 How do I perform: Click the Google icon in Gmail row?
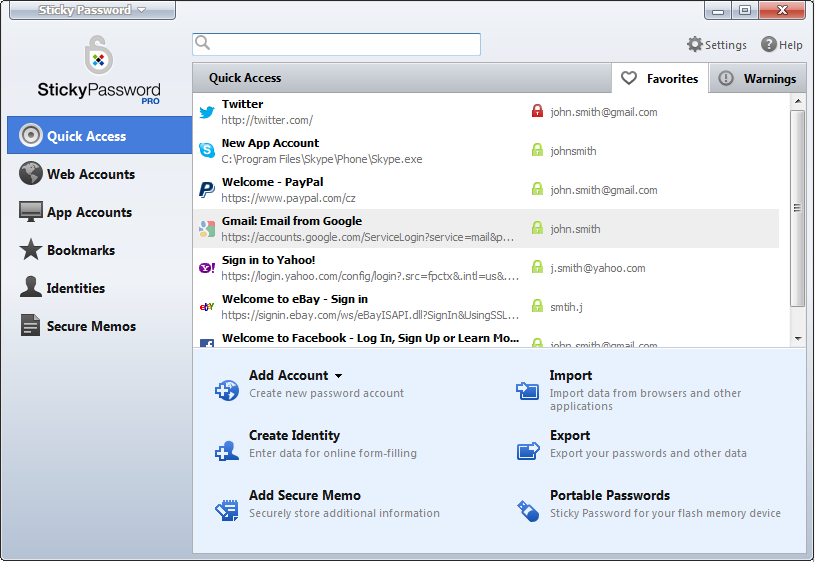(207, 229)
